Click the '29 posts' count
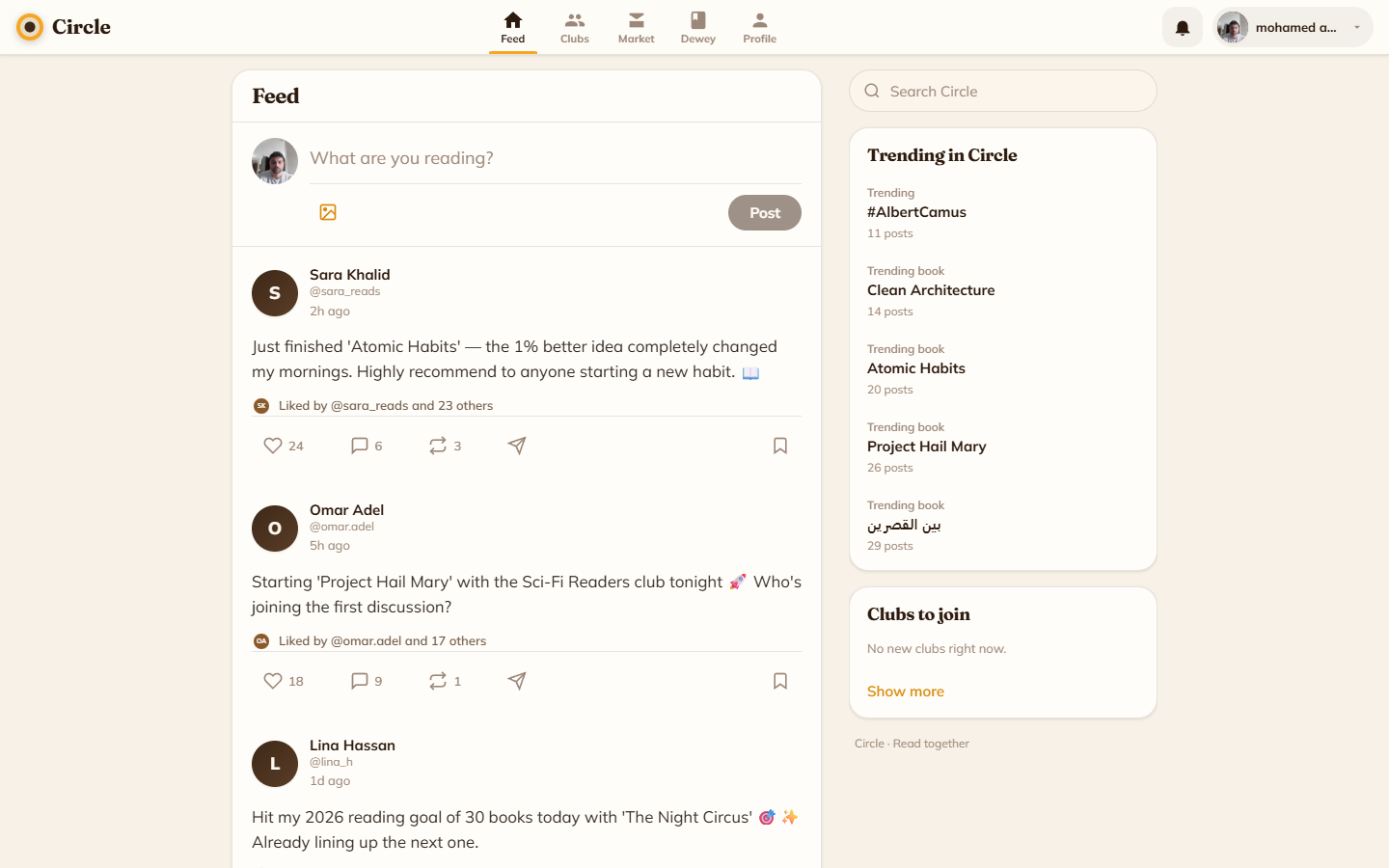 point(890,546)
